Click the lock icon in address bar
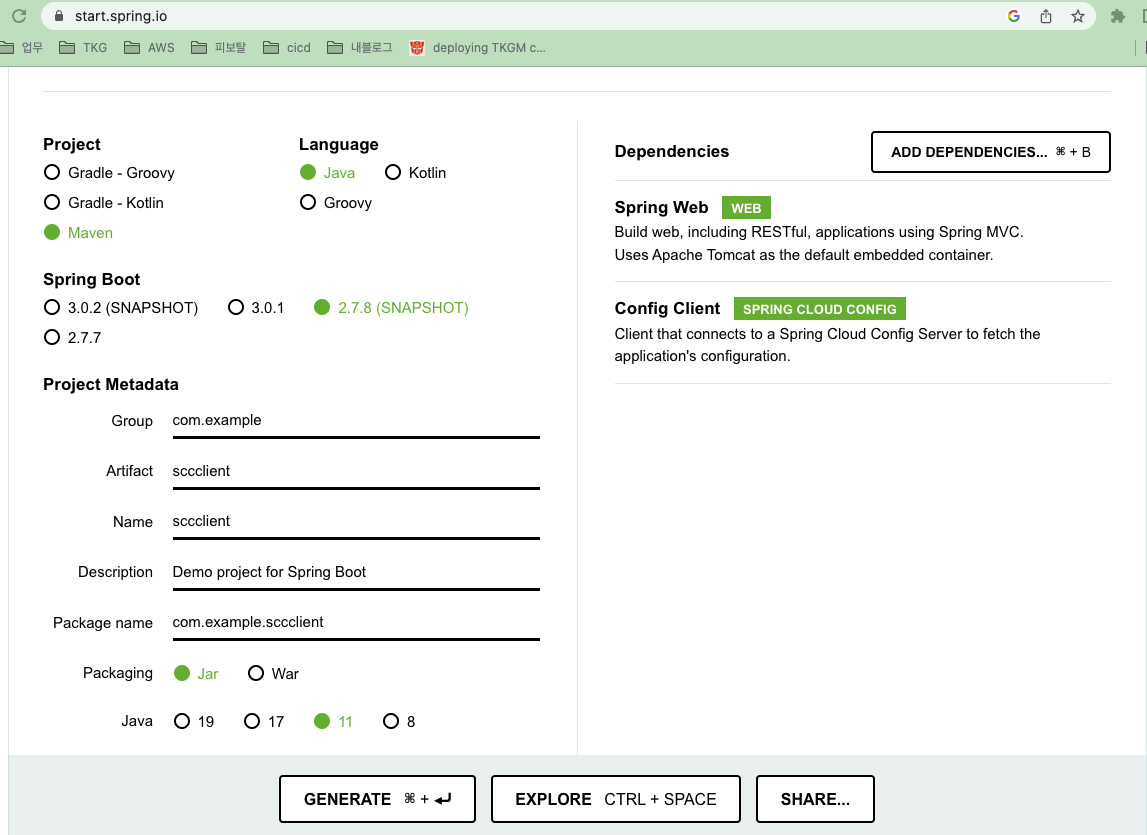The height and width of the screenshot is (835, 1147). click(59, 15)
